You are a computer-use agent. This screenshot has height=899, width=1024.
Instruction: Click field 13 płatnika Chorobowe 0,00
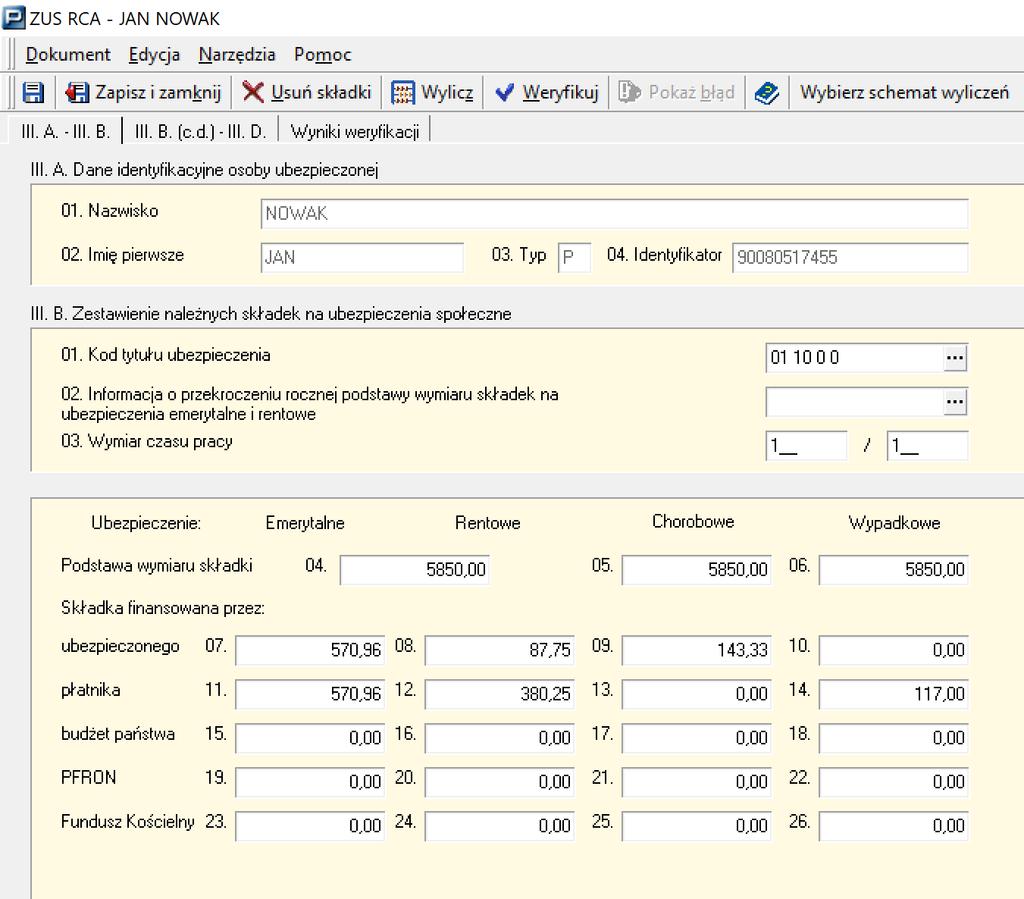(x=696, y=693)
